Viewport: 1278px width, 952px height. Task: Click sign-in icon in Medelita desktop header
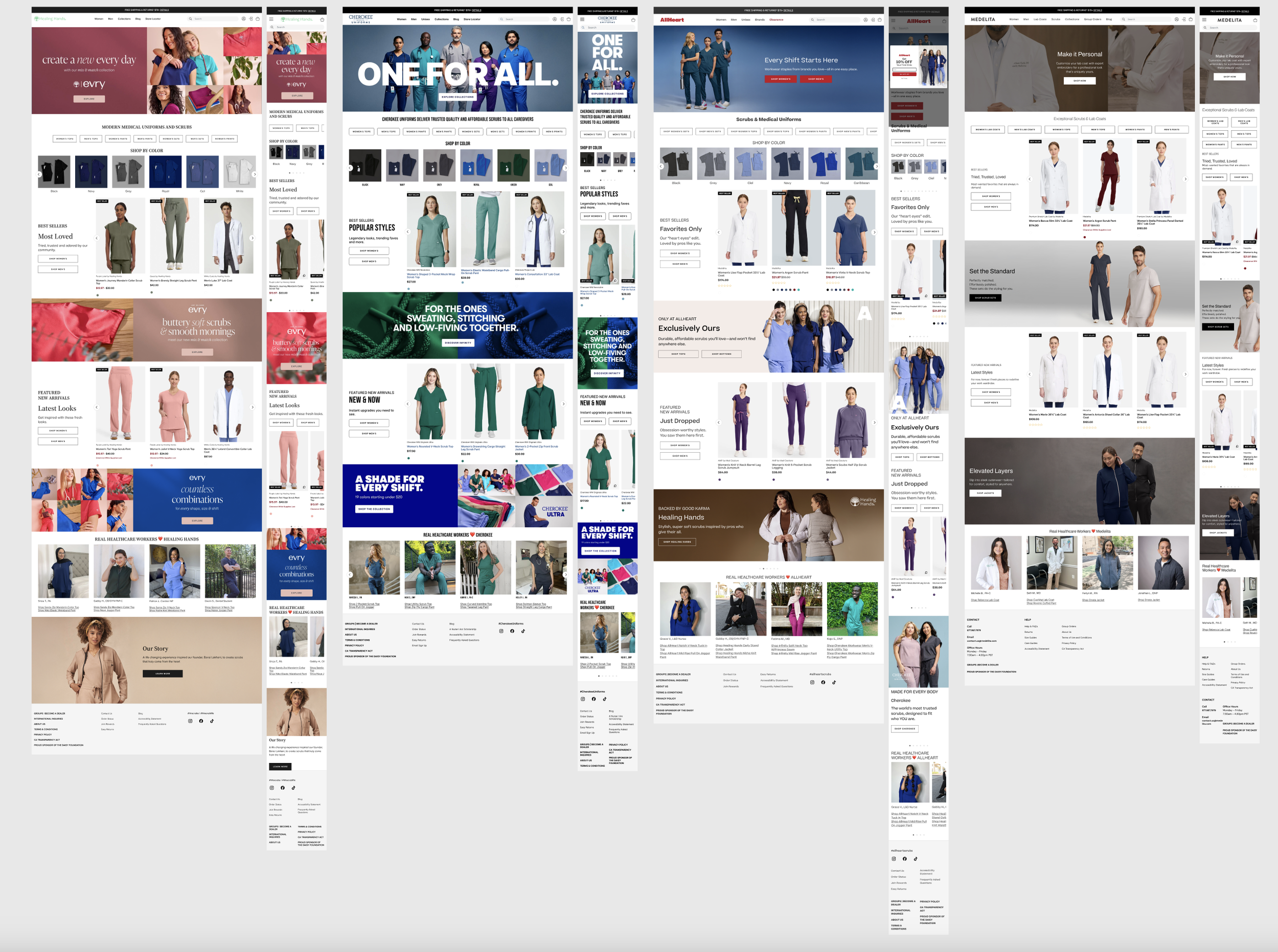[x=1183, y=19]
